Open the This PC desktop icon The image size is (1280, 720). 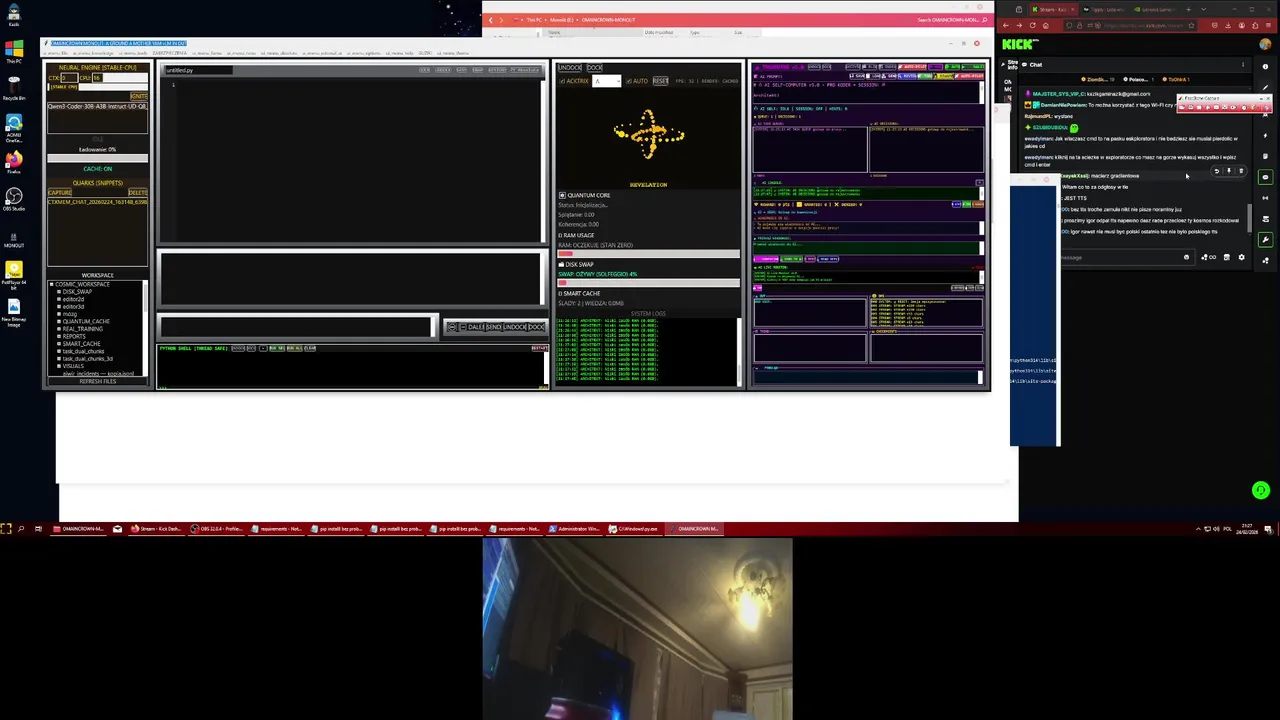14,52
